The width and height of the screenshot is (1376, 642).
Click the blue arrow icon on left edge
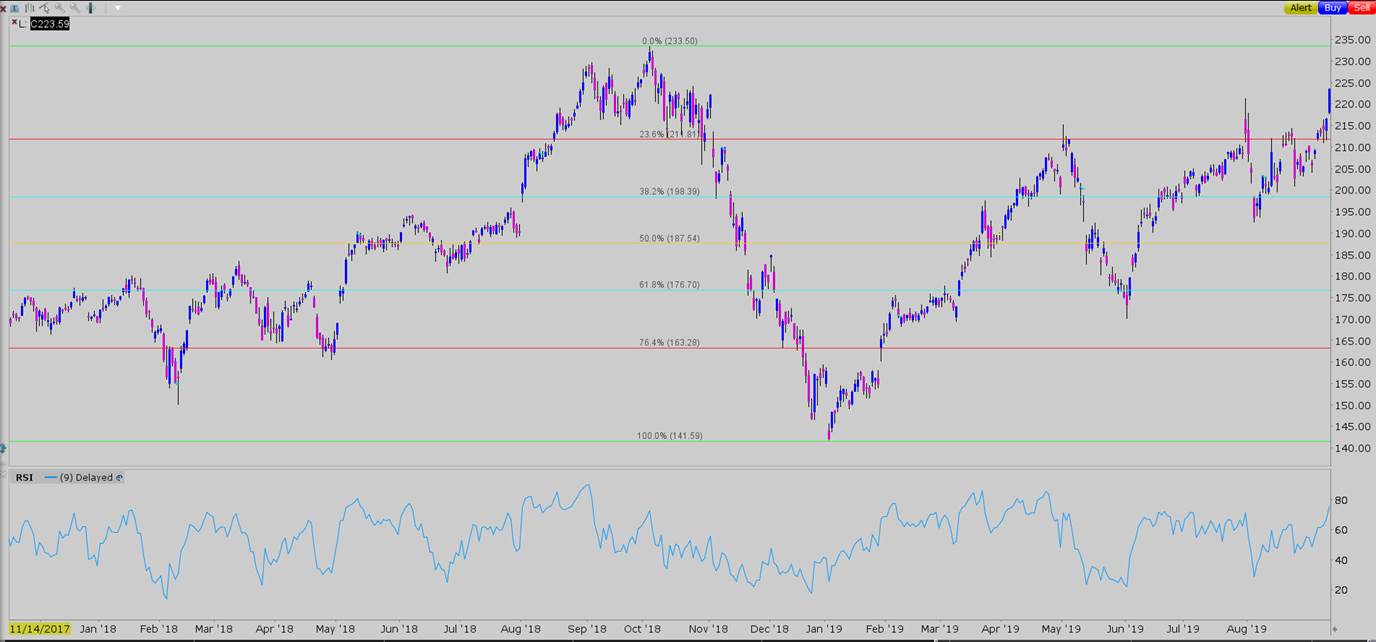(3, 449)
